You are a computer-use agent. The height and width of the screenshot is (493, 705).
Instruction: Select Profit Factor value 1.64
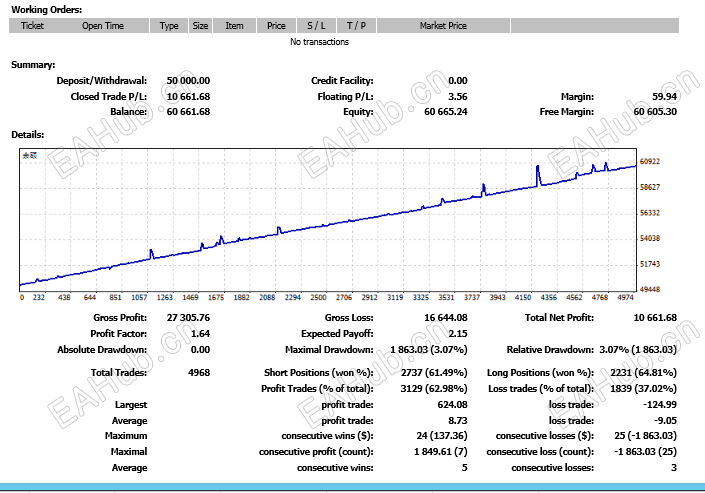click(x=201, y=334)
